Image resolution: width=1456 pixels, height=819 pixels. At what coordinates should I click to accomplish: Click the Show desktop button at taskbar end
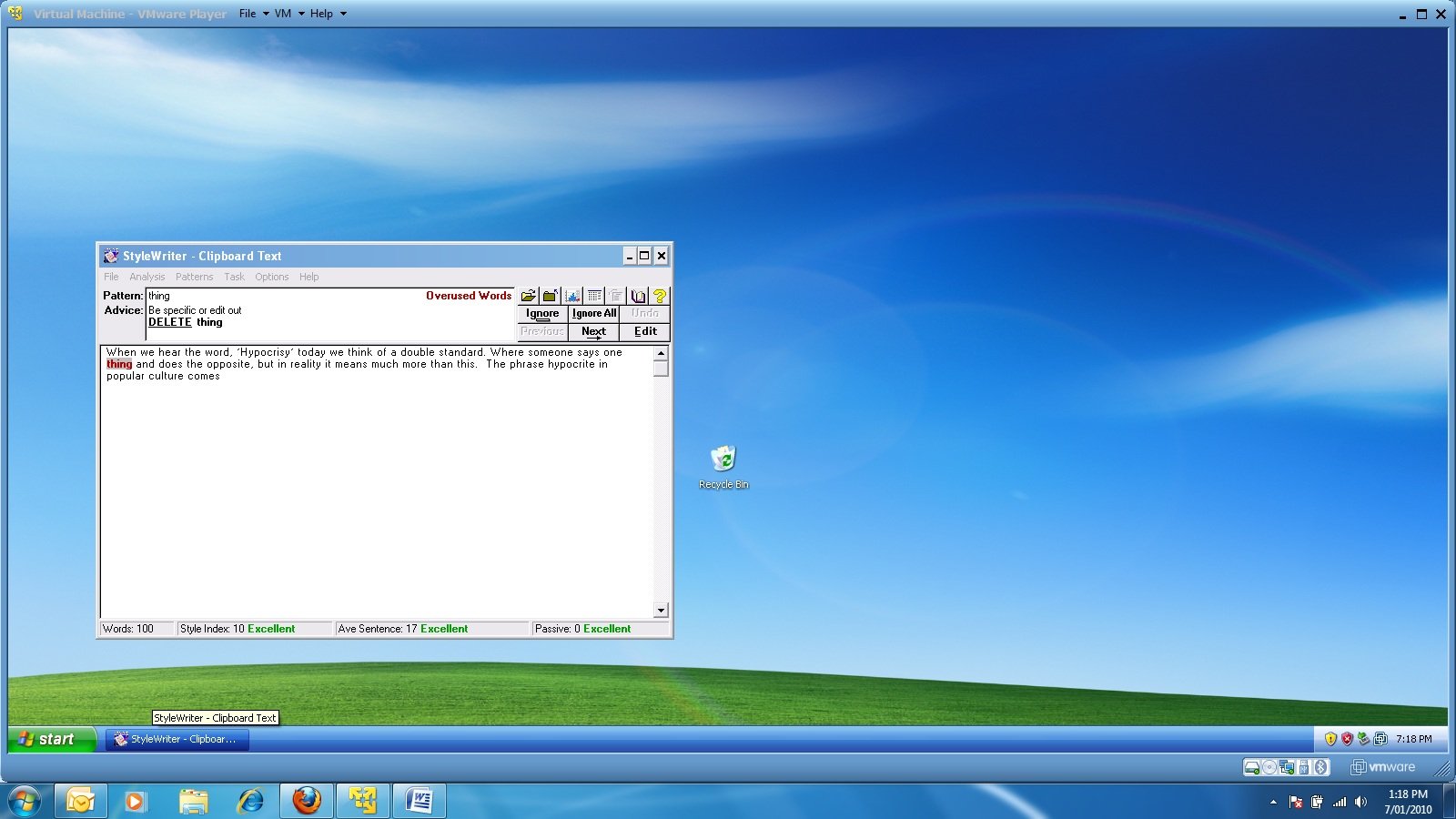1448,802
